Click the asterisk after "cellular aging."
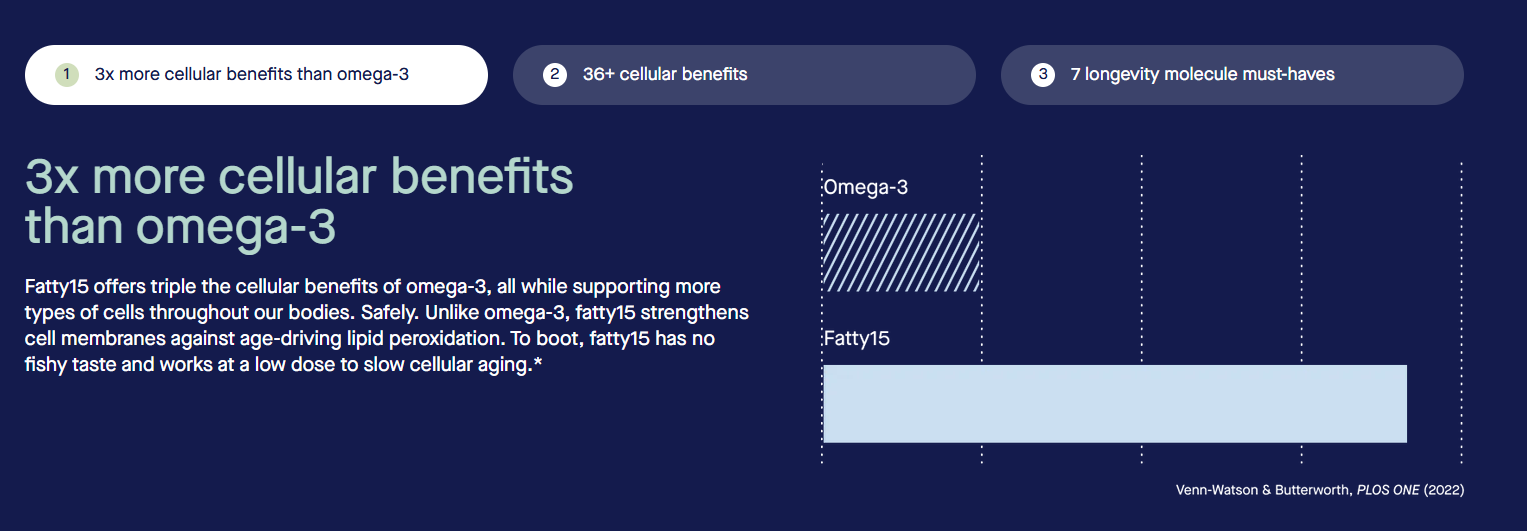1527x531 pixels. point(538,364)
